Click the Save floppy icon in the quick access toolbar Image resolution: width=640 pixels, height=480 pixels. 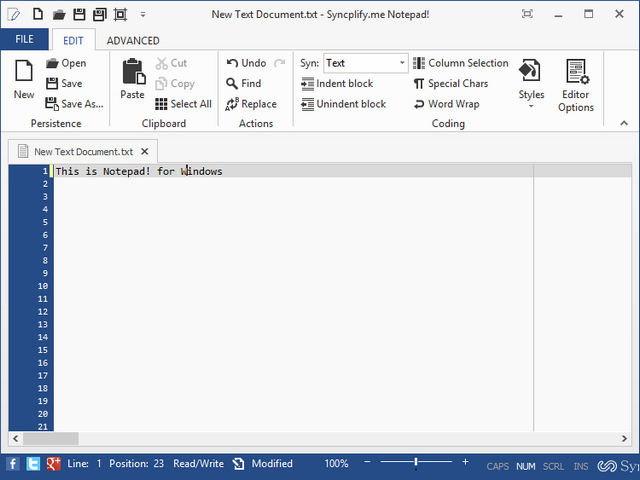(79, 15)
